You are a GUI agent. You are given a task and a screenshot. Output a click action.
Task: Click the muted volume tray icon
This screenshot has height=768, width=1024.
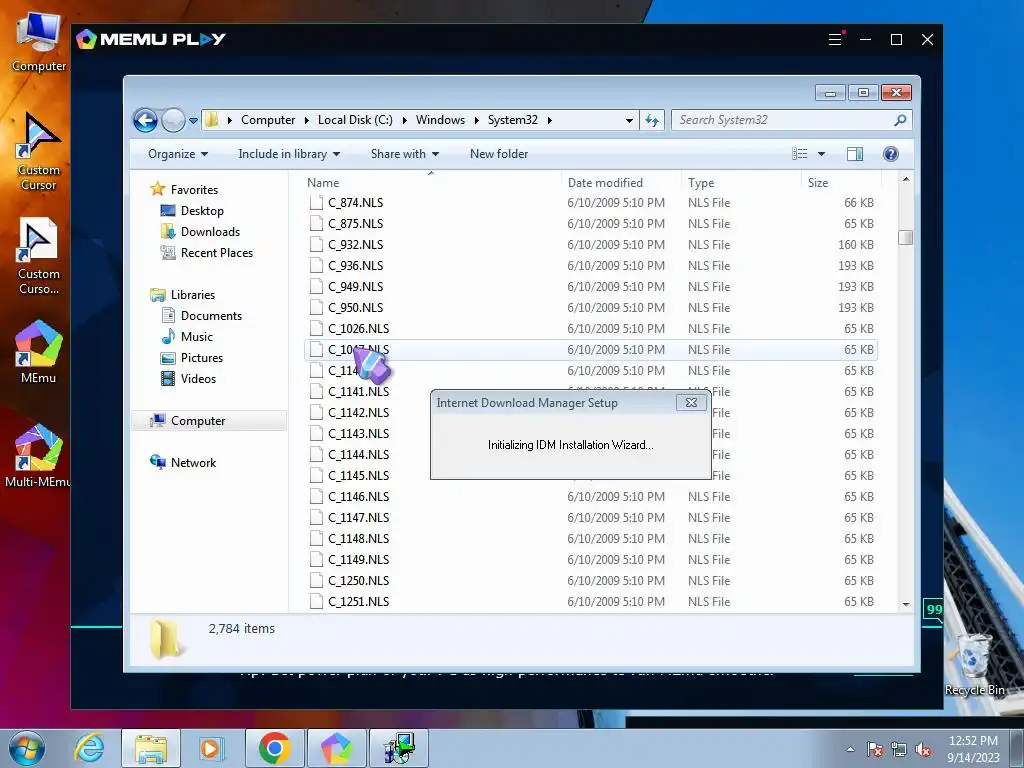[x=923, y=749]
